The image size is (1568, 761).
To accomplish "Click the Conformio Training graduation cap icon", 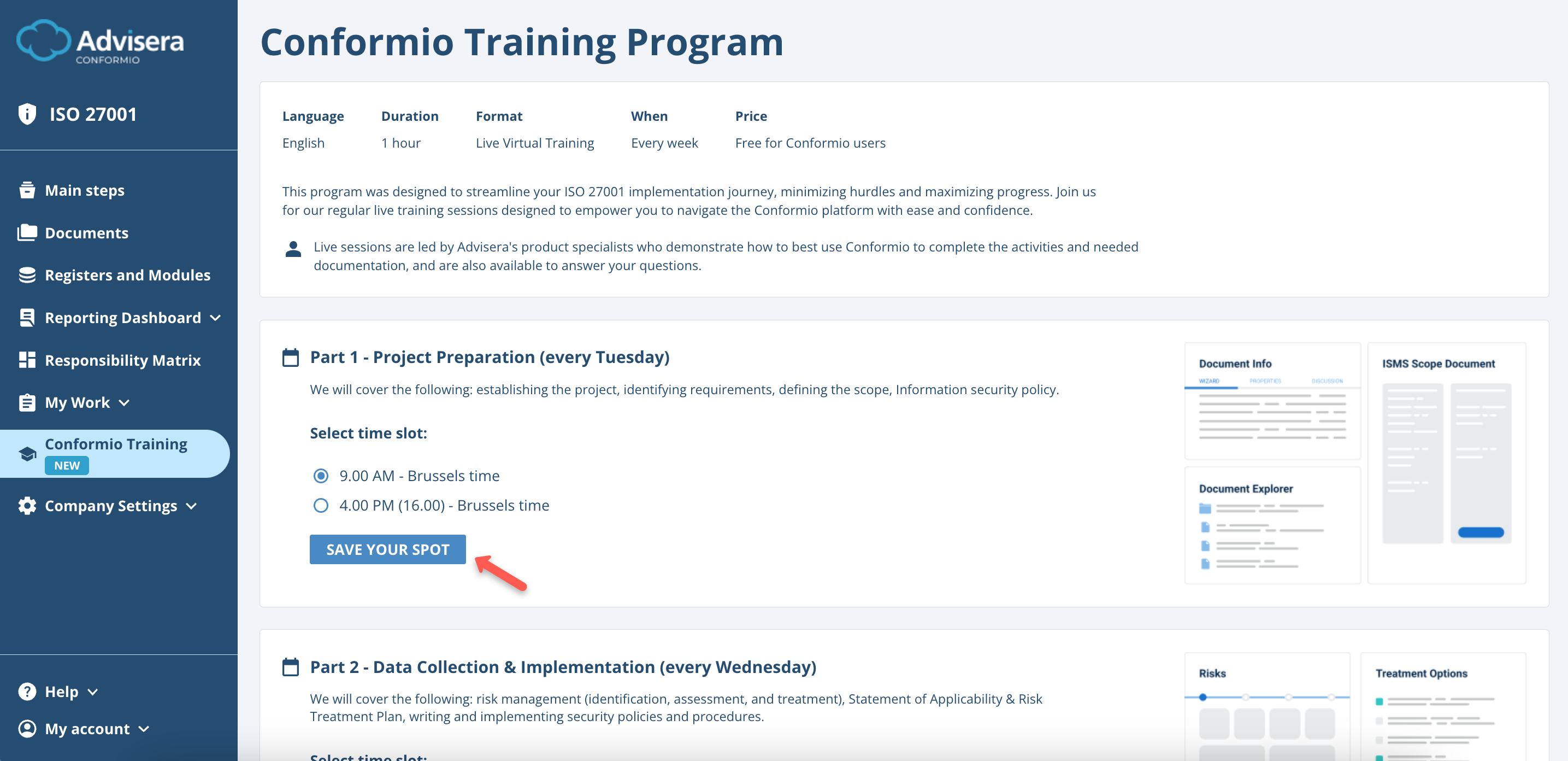I will tap(27, 453).
